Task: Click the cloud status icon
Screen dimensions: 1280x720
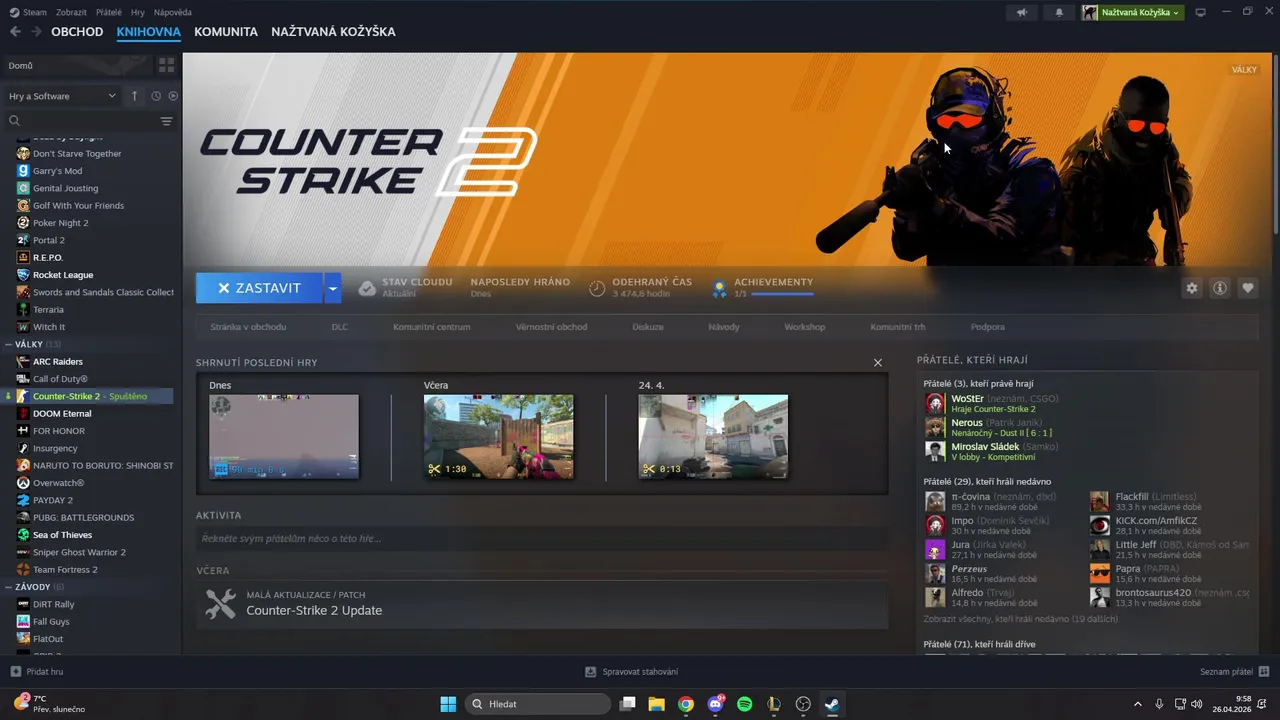Action: [367, 288]
